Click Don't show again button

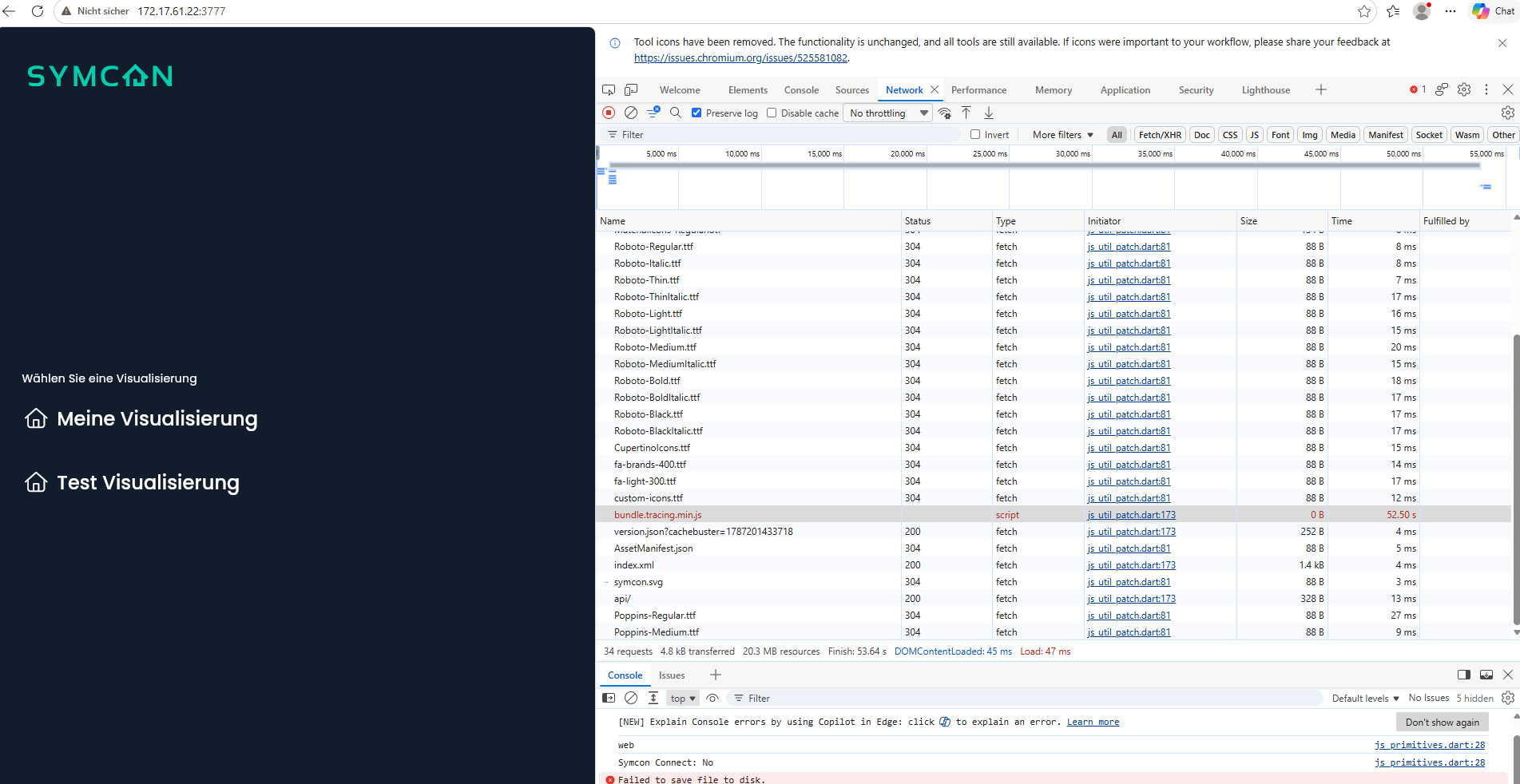1442,722
